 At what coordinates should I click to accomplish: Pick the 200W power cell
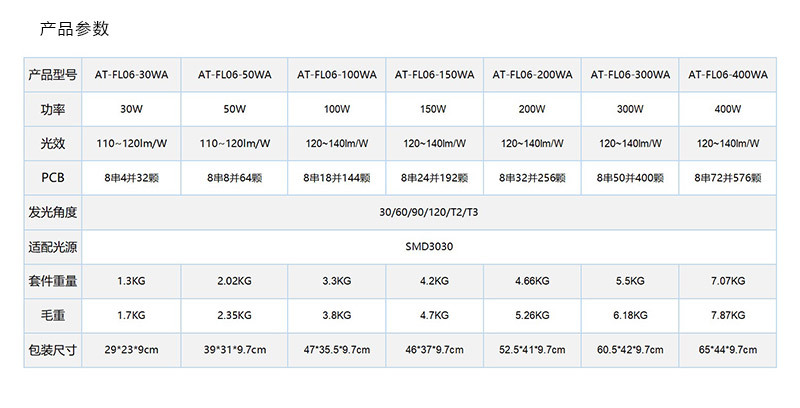tap(532, 109)
